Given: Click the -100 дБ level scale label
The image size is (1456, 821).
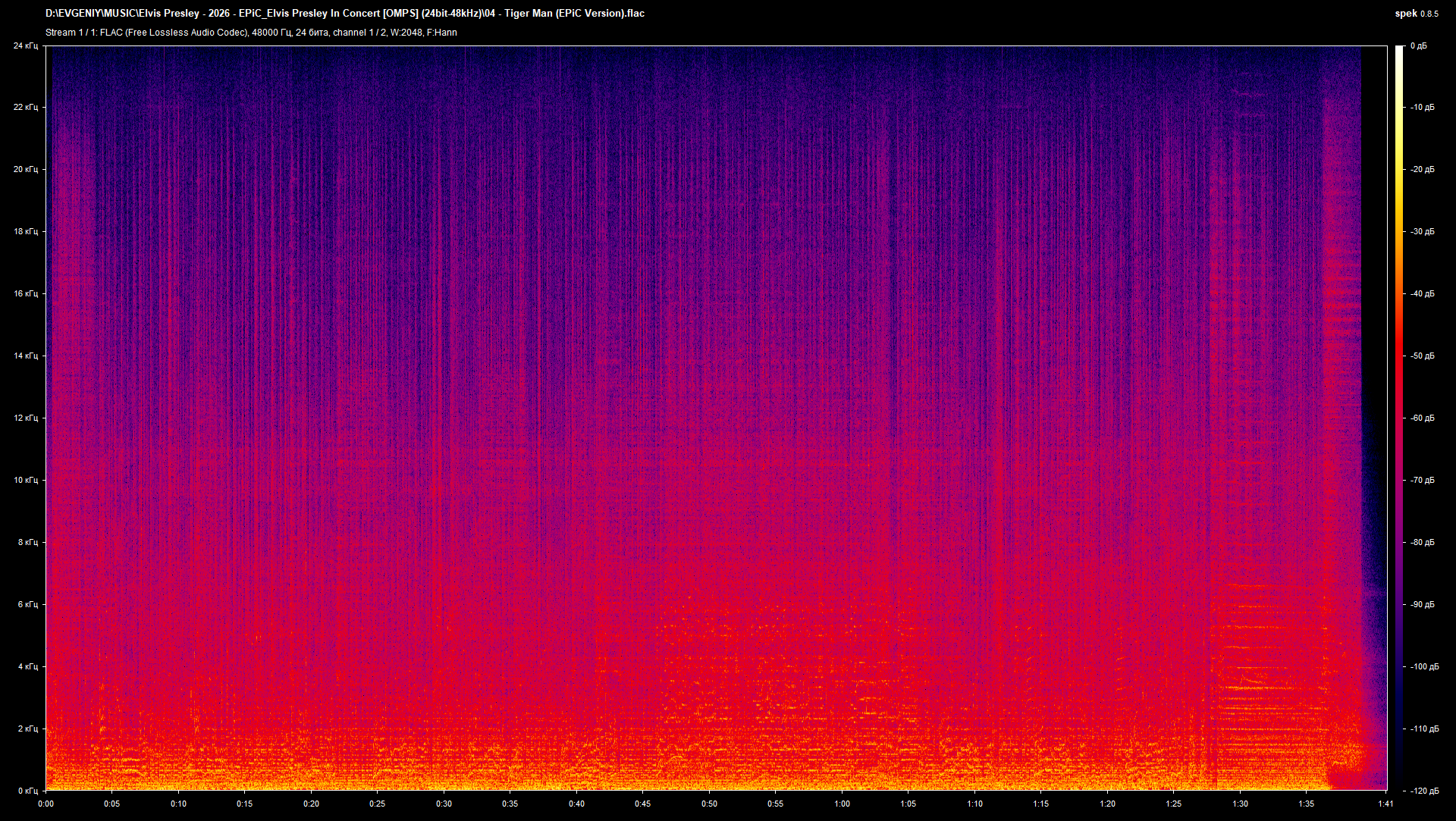Looking at the screenshot, I should coord(1424,667).
